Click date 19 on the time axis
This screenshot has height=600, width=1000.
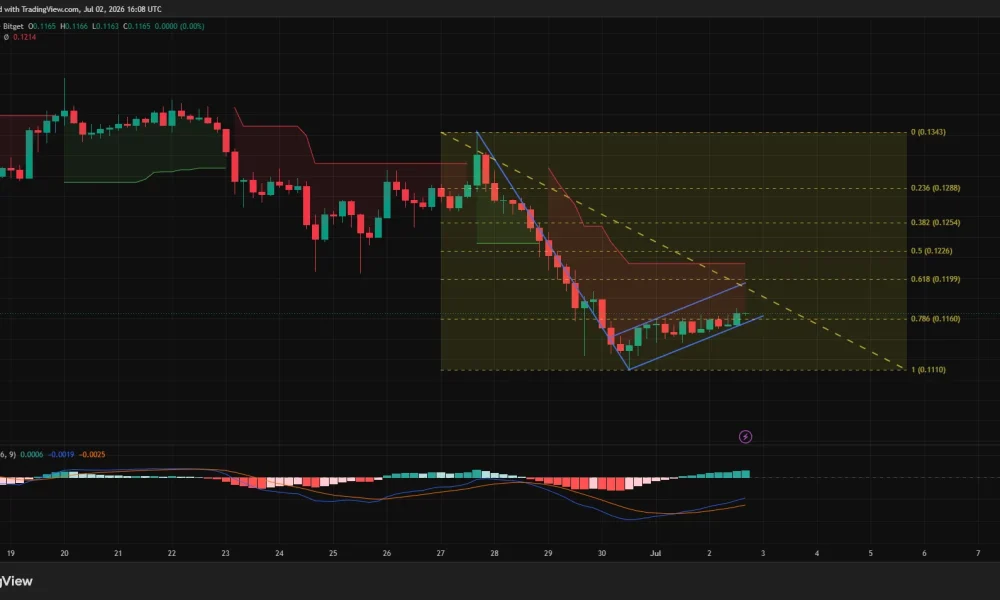(x=10, y=553)
